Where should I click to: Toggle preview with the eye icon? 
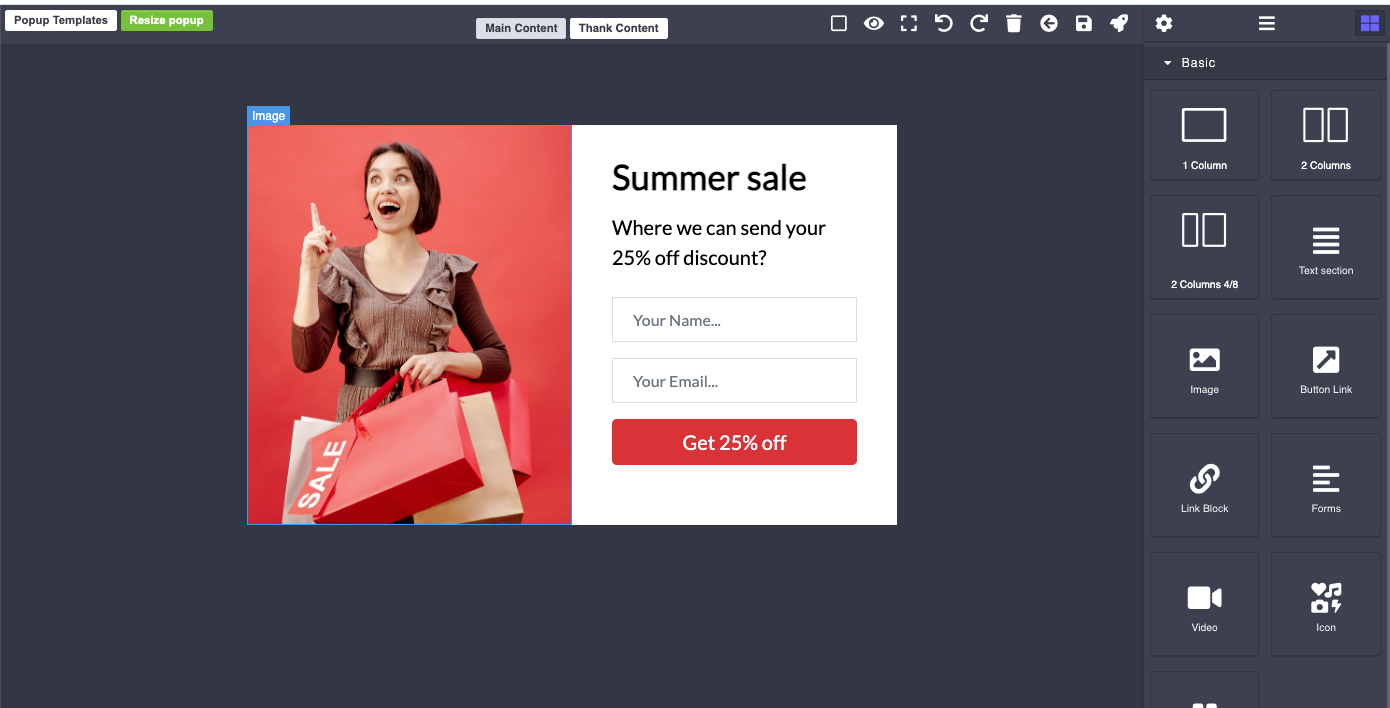click(x=874, y=23)
